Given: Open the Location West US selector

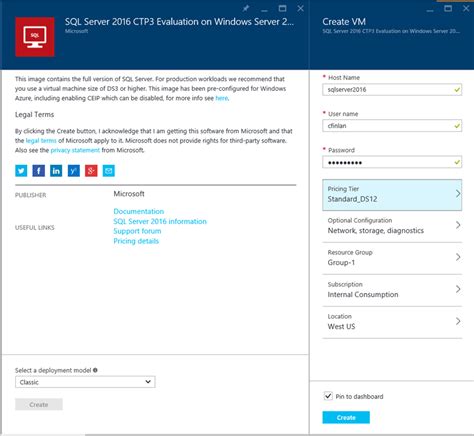Looking at the screenshot, I should 392,322.
